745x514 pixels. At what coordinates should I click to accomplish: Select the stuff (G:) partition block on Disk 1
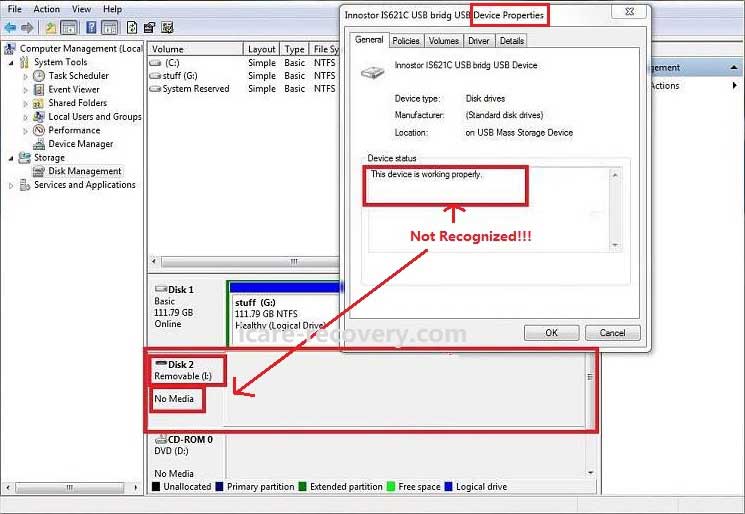[x=283, y=314]
